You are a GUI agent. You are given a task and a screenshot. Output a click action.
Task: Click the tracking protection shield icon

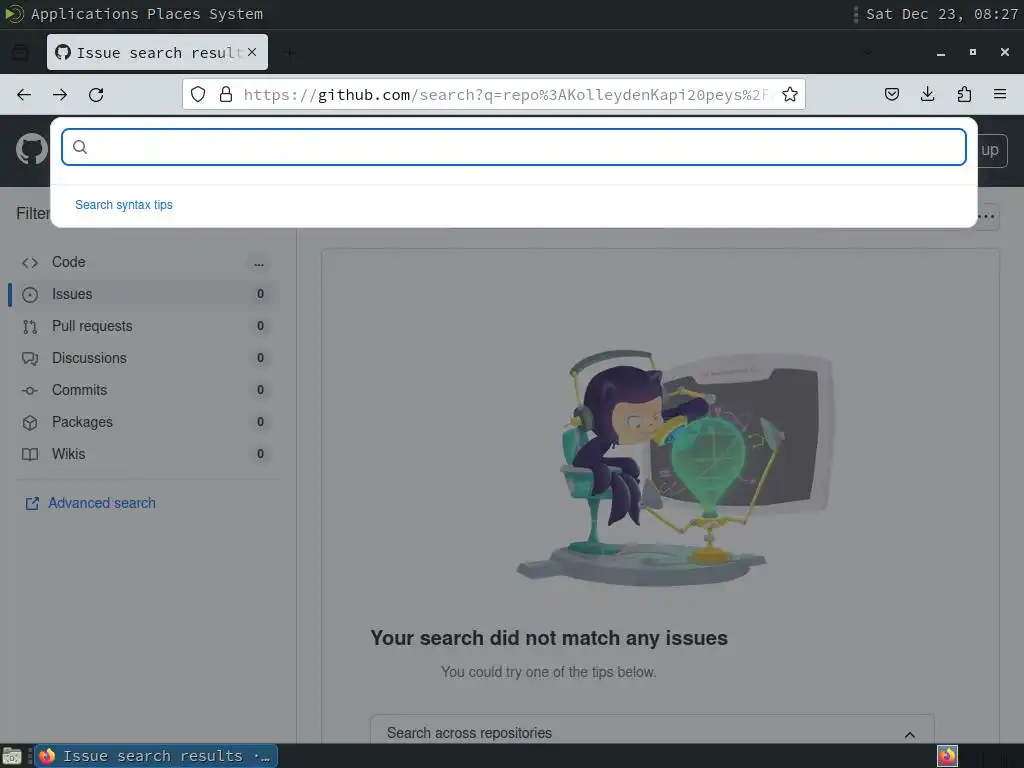click(198, 95)
